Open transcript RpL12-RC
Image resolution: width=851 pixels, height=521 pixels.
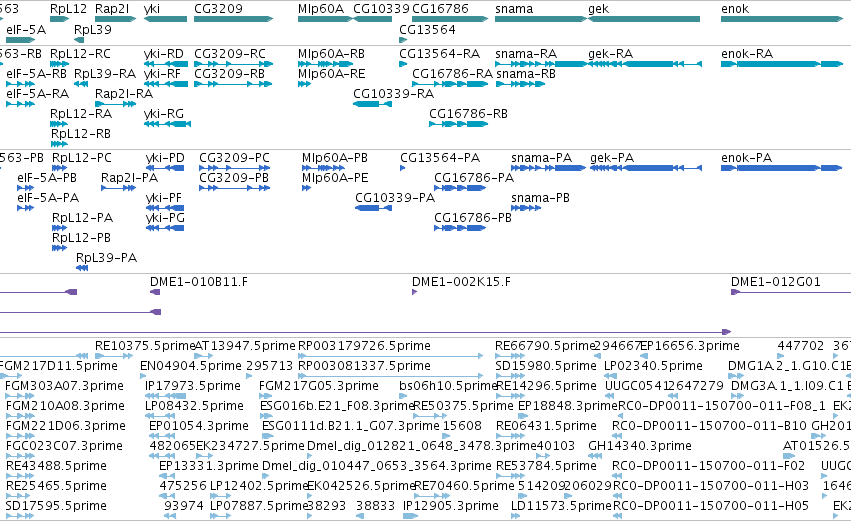click(59, 64)
